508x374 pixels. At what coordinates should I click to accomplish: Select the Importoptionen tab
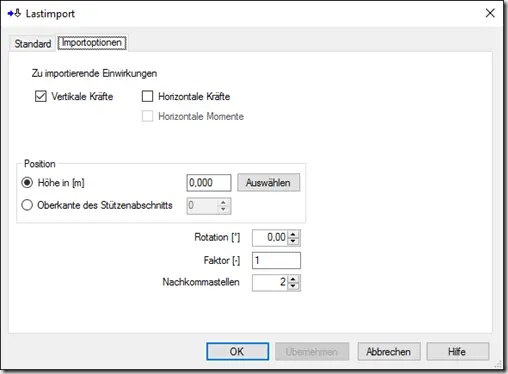92,43
